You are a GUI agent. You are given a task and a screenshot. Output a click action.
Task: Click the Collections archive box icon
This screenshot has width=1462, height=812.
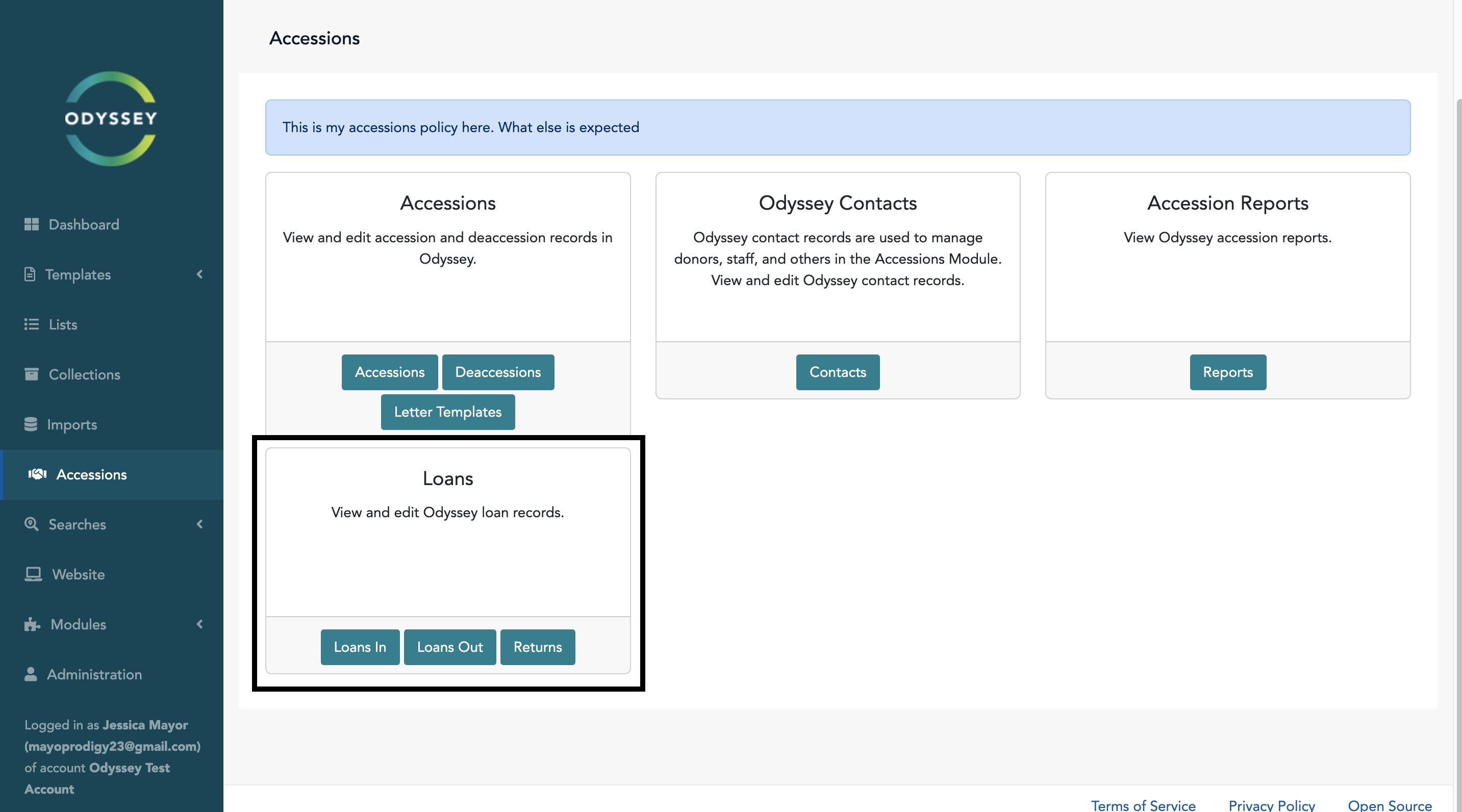pos(31,374)
